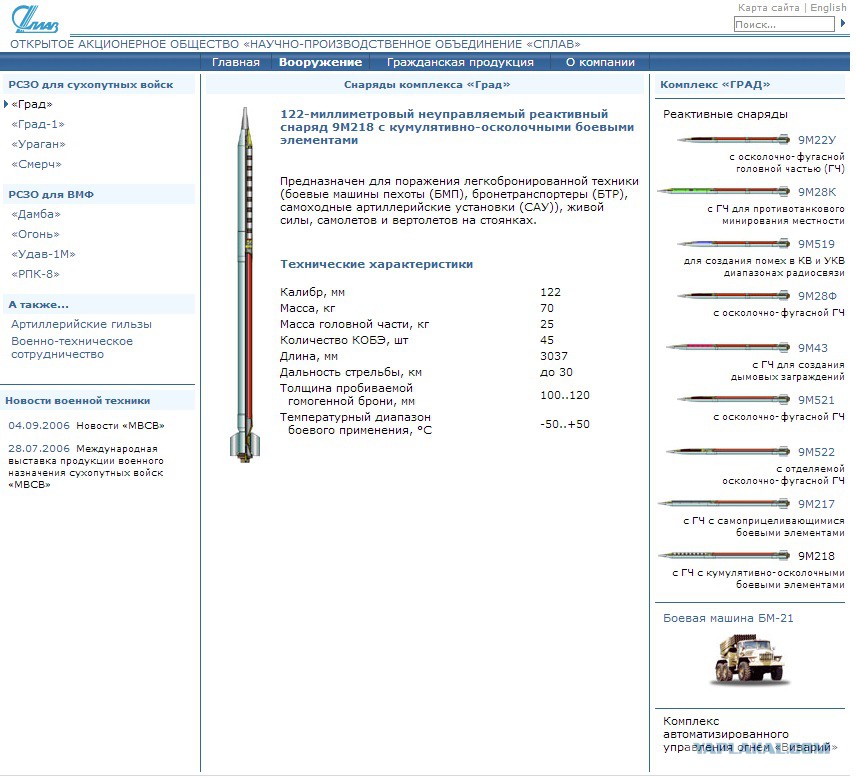Click the 9М218 rocket thumbnail image

[723, 555]
